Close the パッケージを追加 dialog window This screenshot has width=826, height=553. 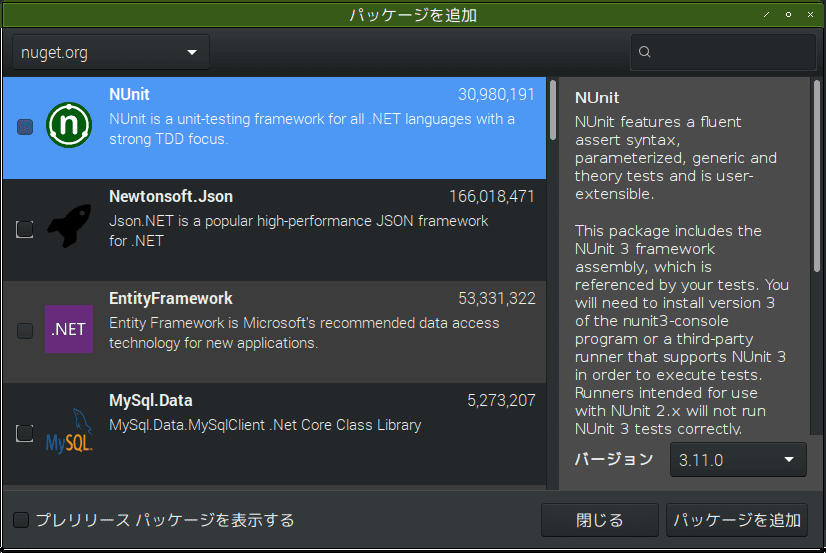810,14
